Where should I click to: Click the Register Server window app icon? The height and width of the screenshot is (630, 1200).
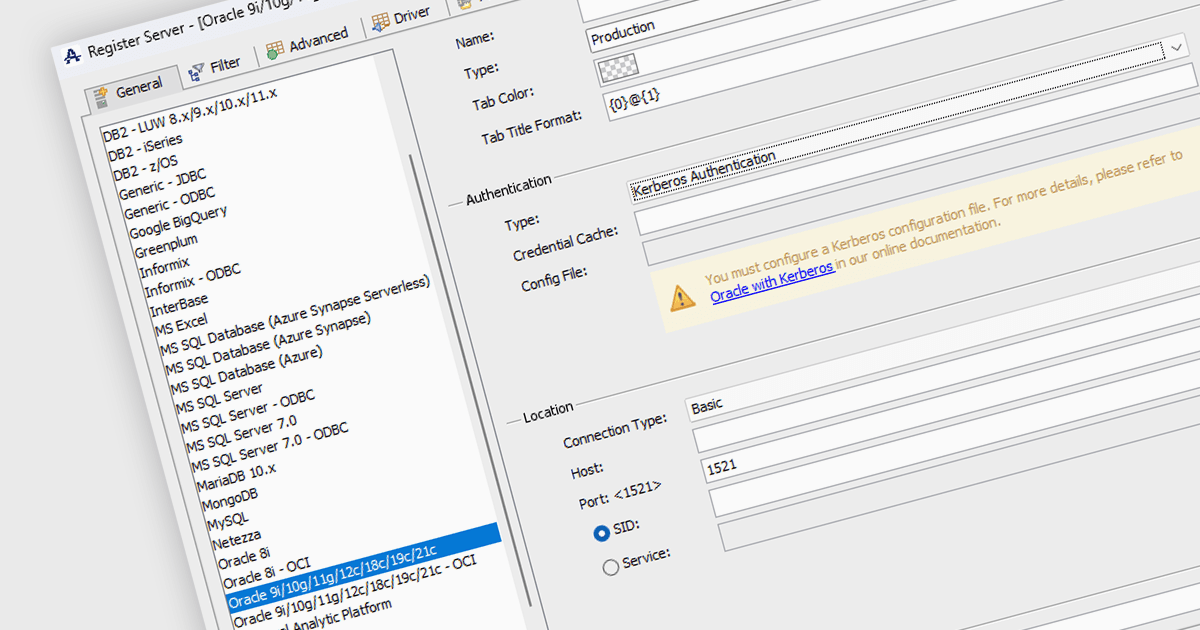pyautogui.click(x=72, y=55)
